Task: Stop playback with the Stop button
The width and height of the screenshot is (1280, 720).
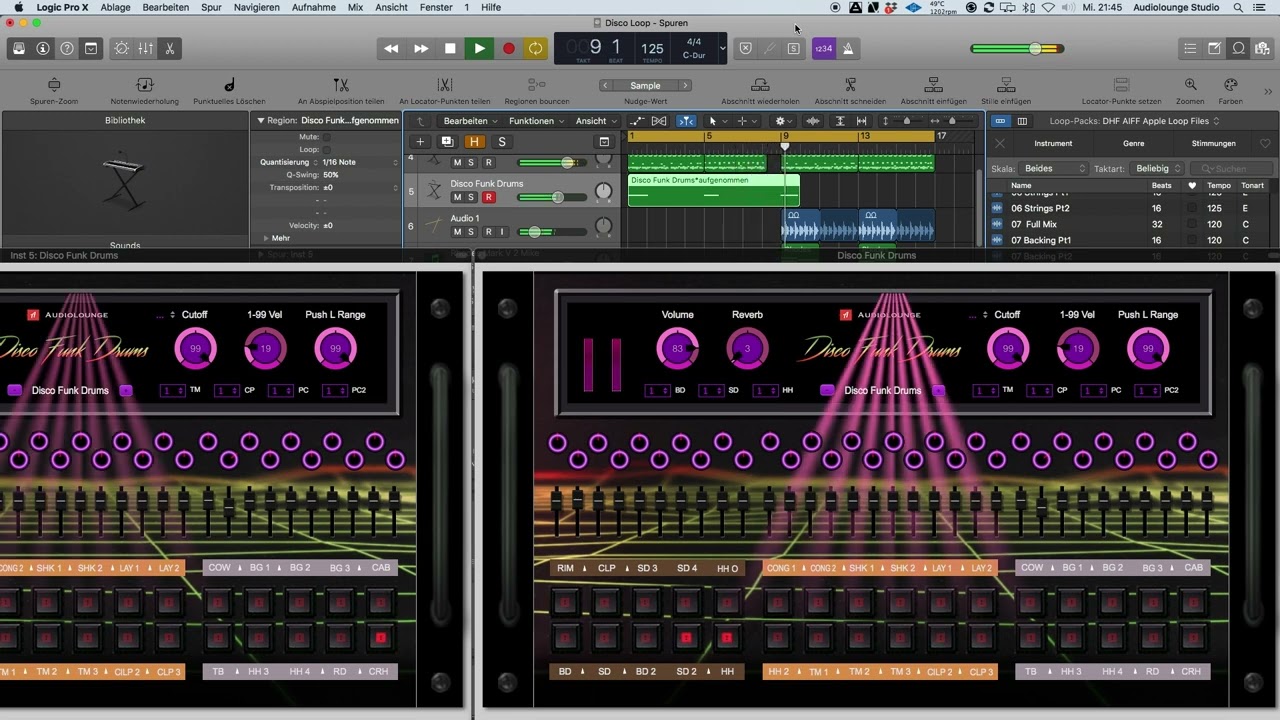Action: (450, 48)
